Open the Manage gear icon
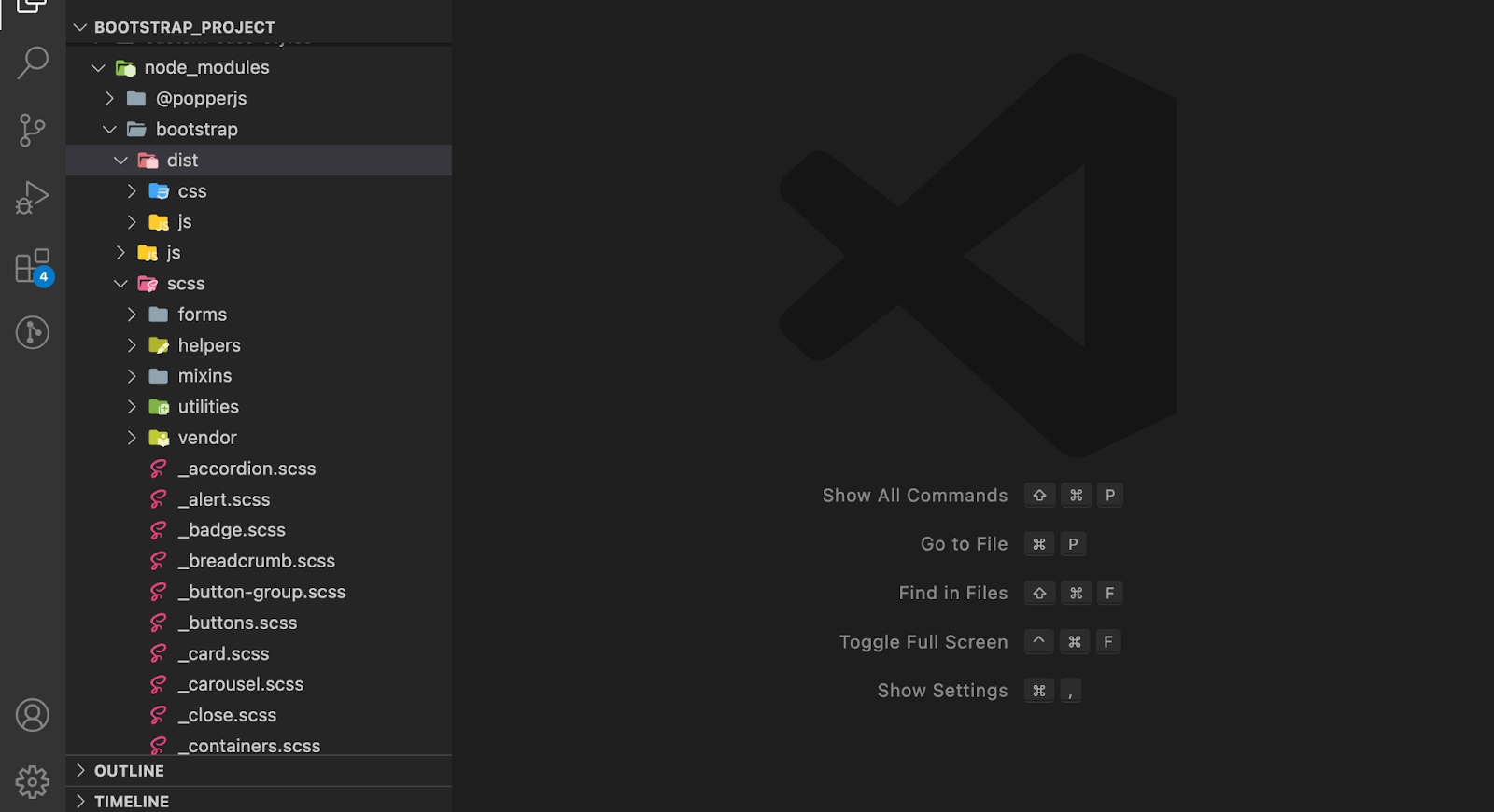Viewport: 1494px width, 812px height. click(x=33, y=782)
